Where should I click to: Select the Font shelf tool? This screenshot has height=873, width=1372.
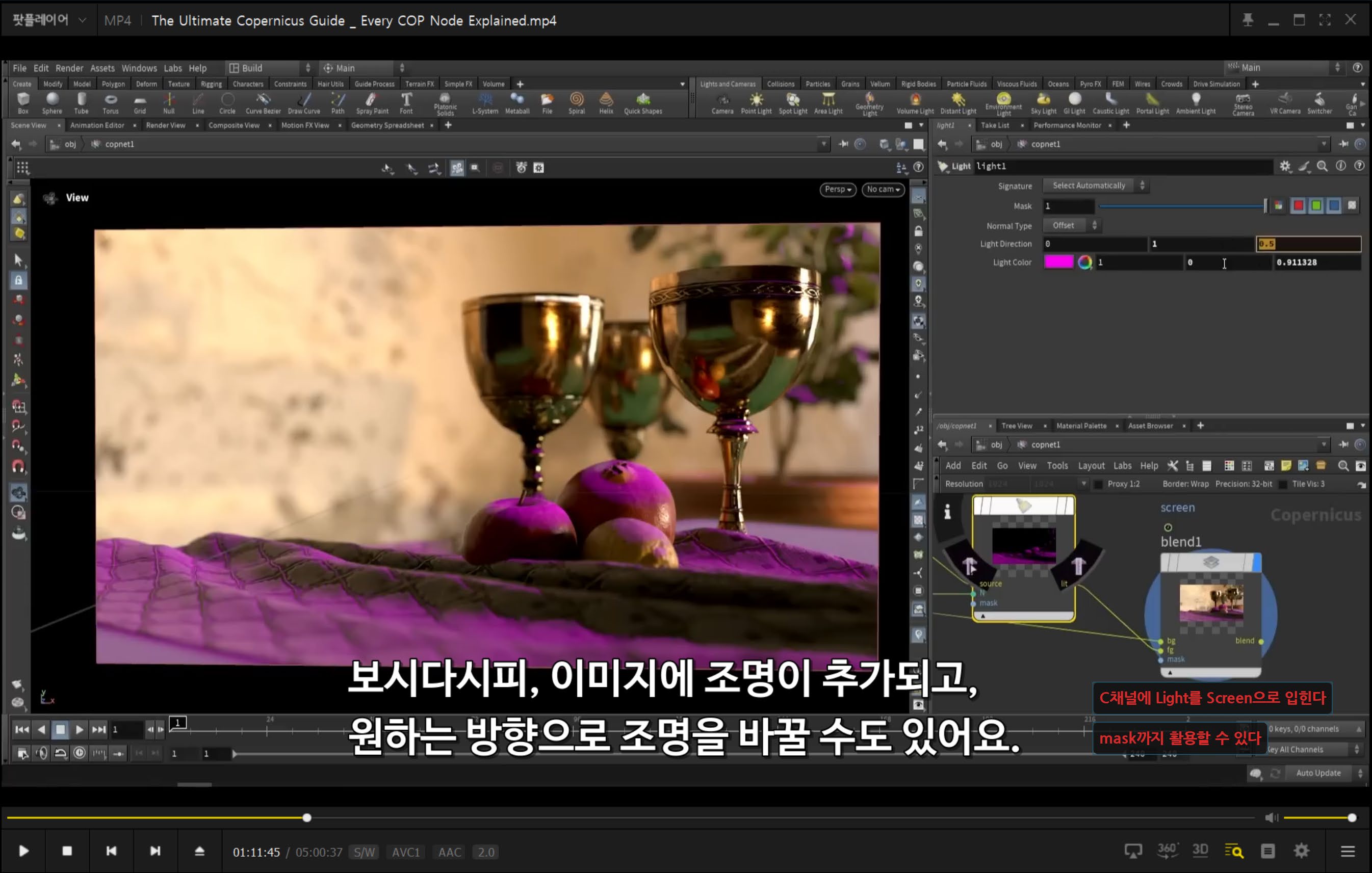(406, 103)
